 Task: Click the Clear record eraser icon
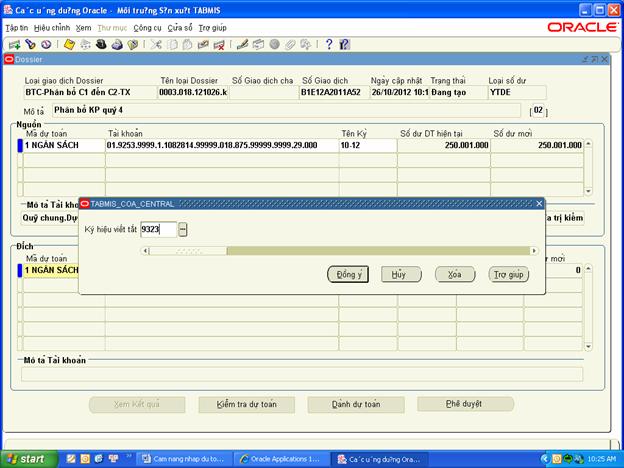(203, 45)
